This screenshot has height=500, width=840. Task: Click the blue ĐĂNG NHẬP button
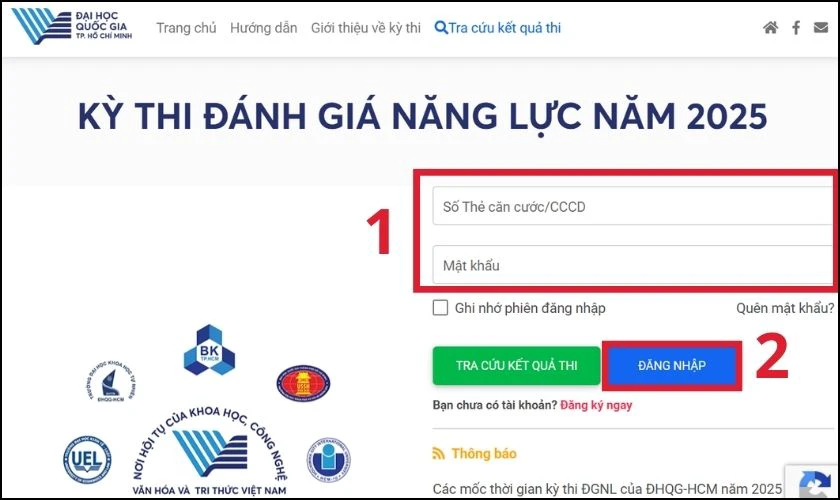tap(672, 365)
